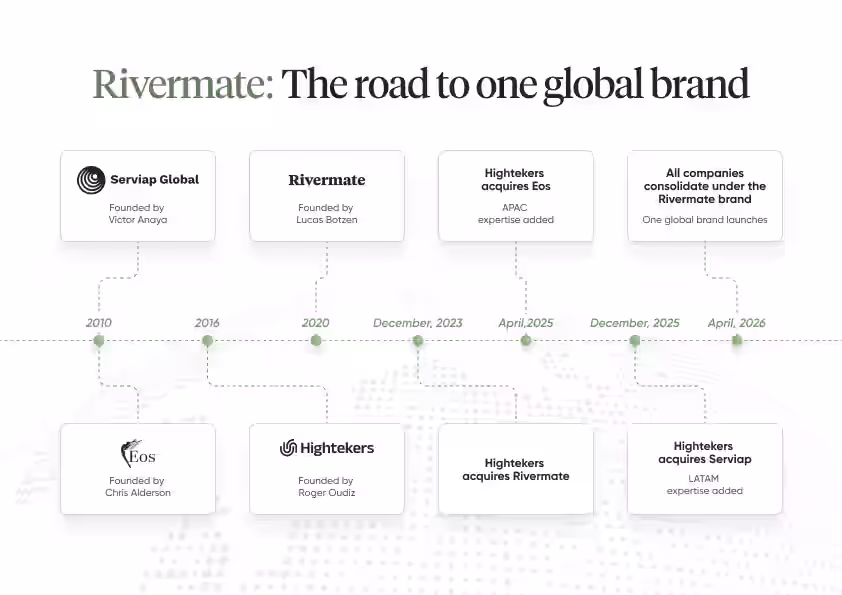Select the 2016 marker on the timeline
Viewport: 842px width, 595px height.
[207, 340]
